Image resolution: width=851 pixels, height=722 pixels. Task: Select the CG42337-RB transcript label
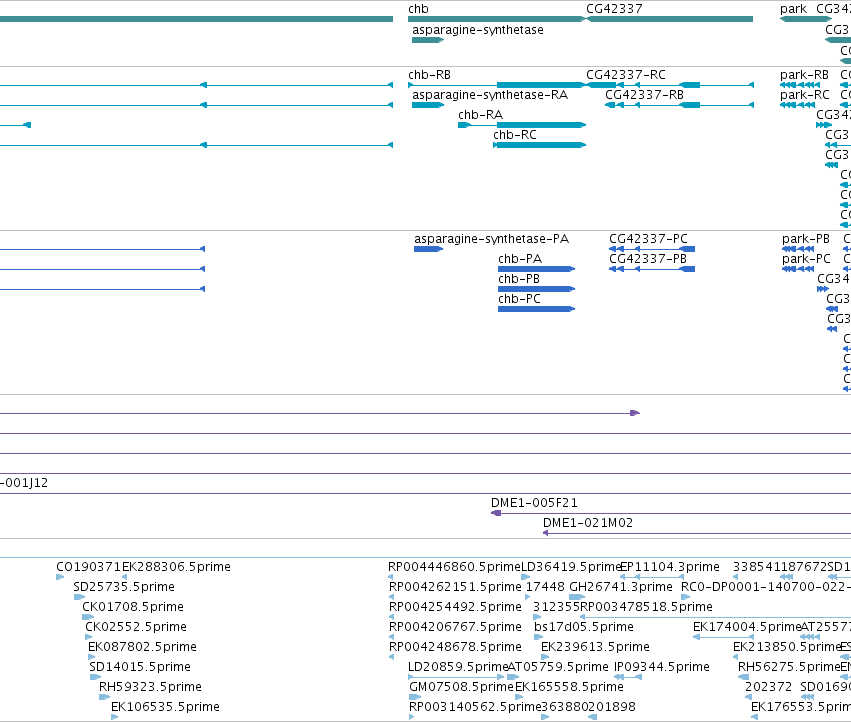tap(644, 95)
